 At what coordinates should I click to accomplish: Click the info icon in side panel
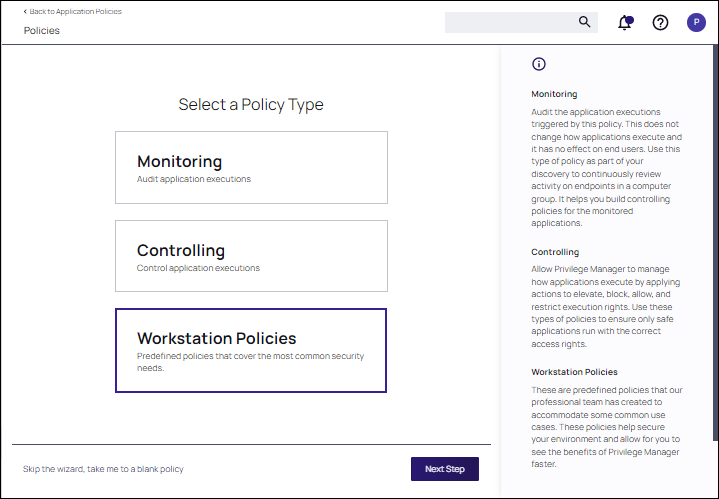(539, 64)
